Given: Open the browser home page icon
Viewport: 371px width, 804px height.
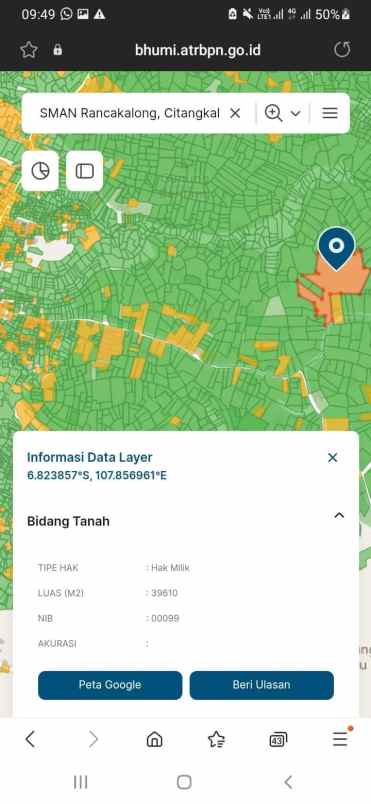Looking at the screenshot, I should tap(154, 739).
